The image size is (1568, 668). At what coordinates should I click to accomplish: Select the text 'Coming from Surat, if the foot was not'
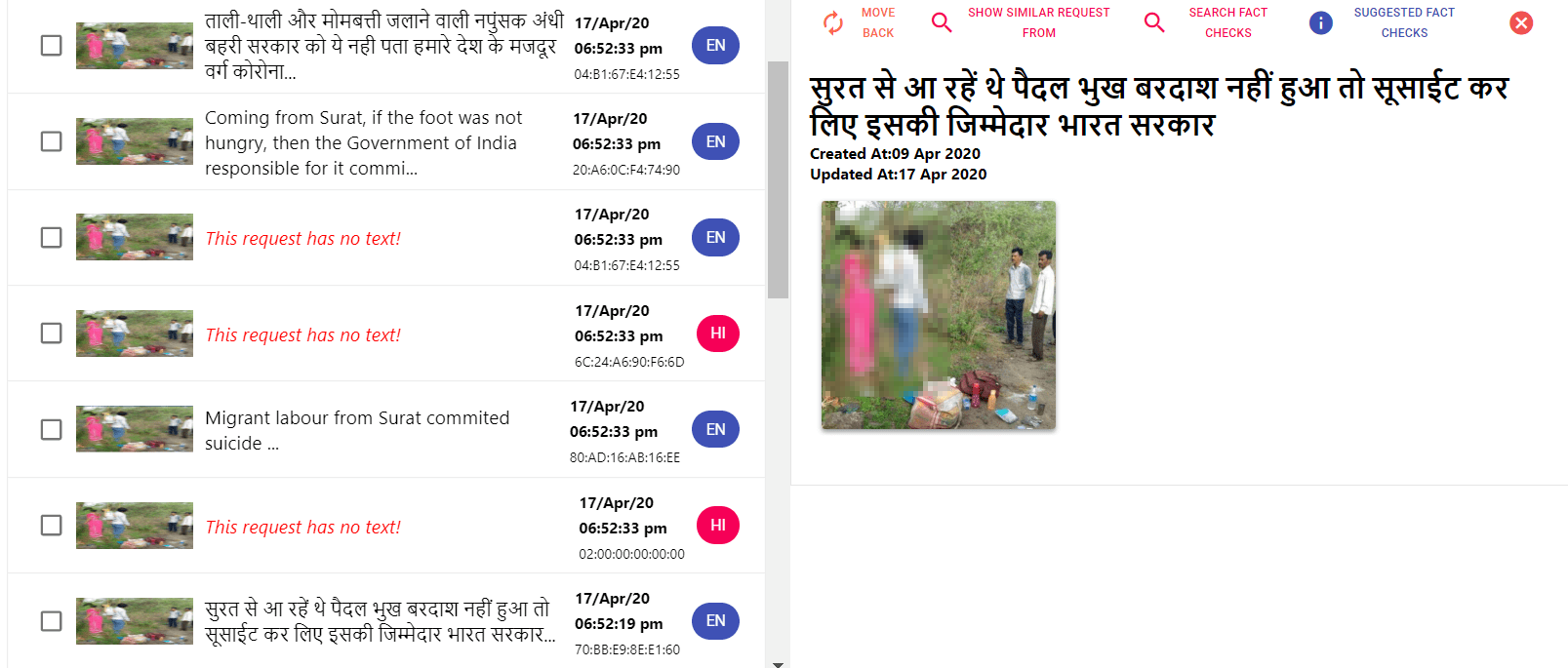363,117
